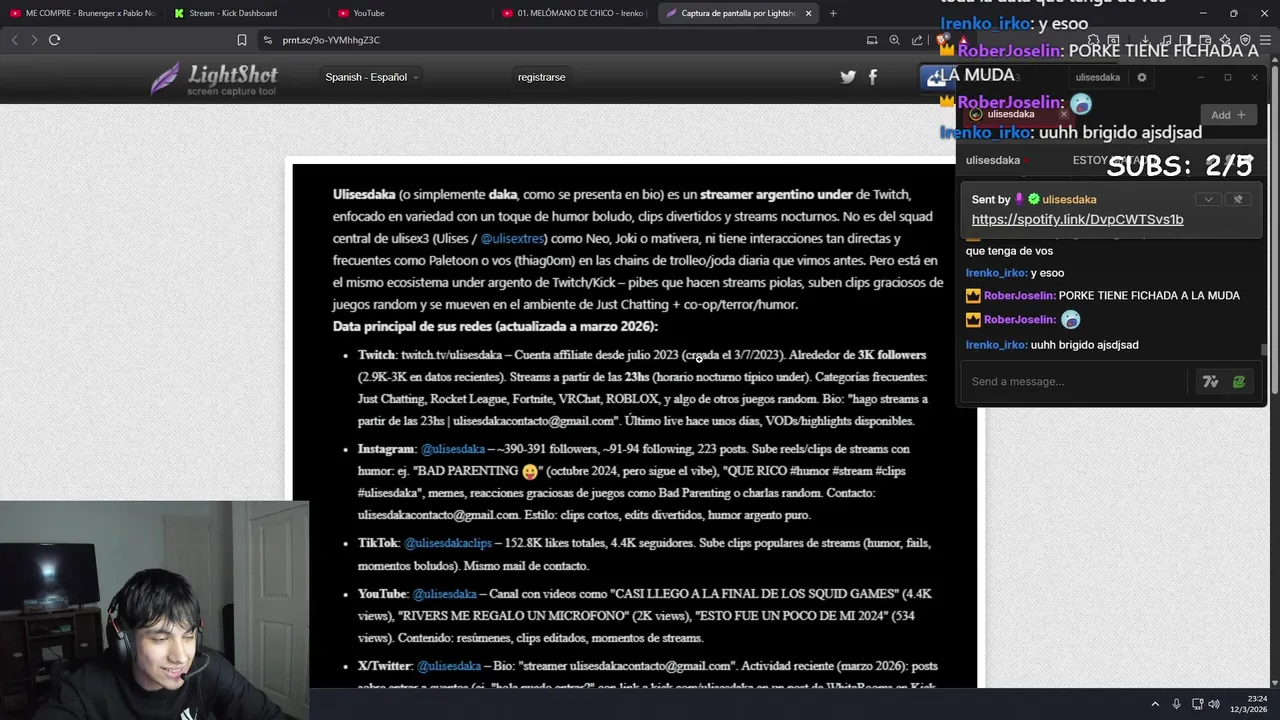
Task: Share this page icon in address bar
Action: [917, 40]
